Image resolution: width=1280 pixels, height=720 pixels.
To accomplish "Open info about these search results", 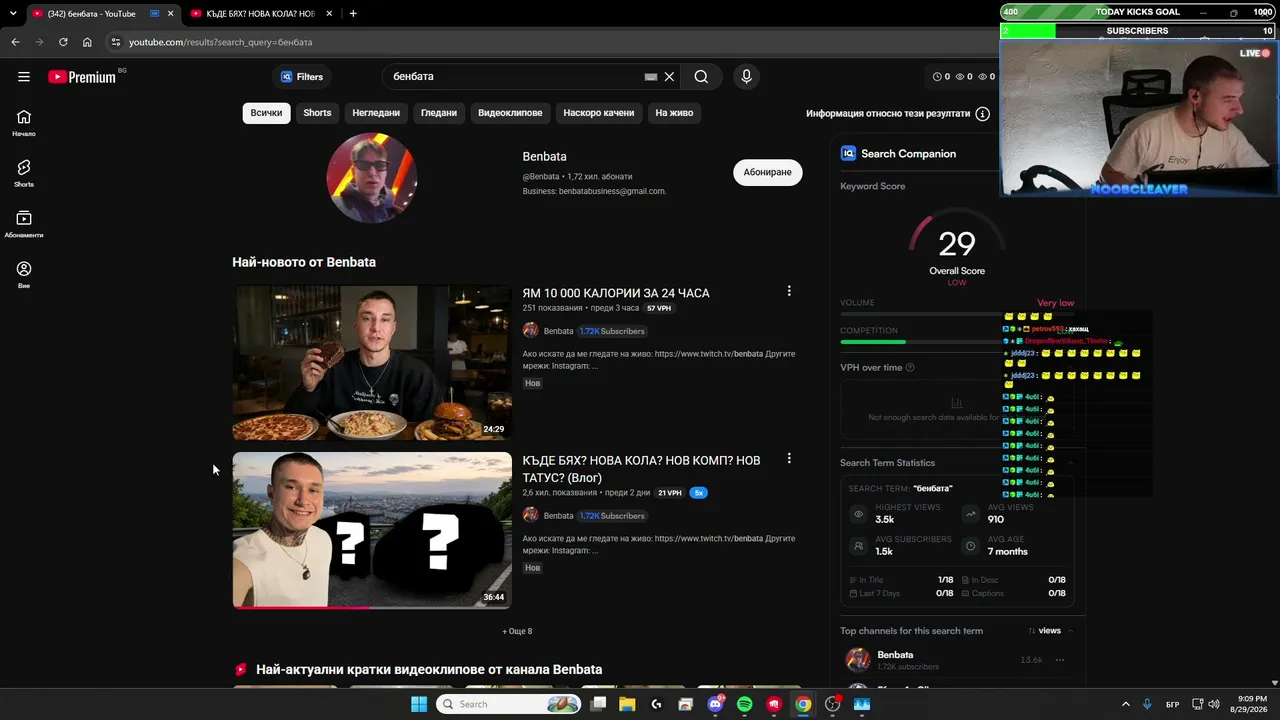I will pyautogui.click(x=982, y=114).
